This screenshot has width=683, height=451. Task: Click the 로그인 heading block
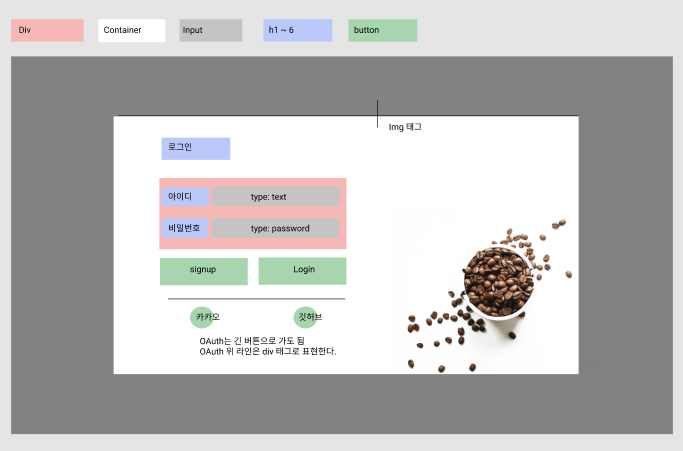coord(196,149)
